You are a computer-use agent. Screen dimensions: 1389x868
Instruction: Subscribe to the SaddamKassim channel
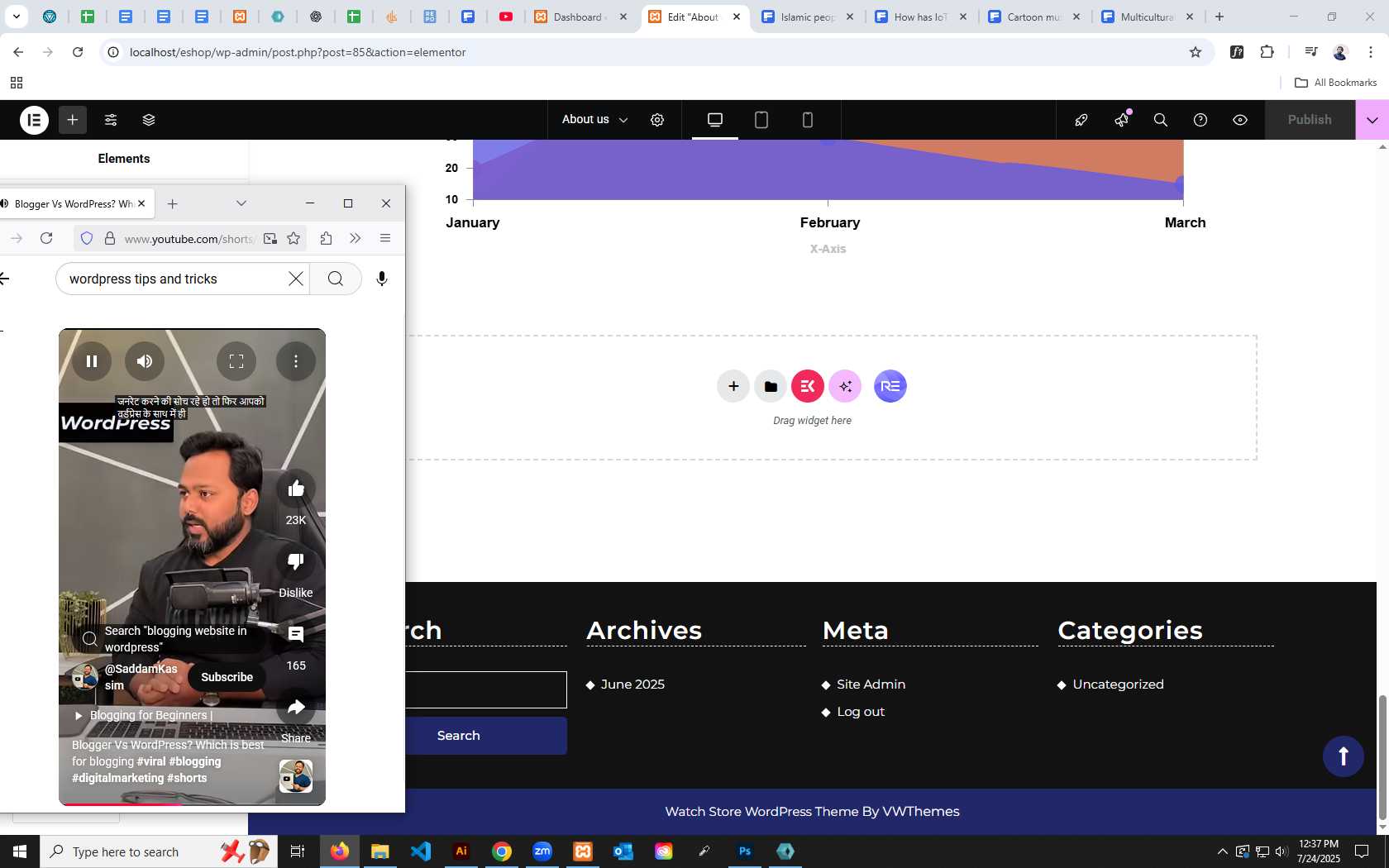[227, 677]
